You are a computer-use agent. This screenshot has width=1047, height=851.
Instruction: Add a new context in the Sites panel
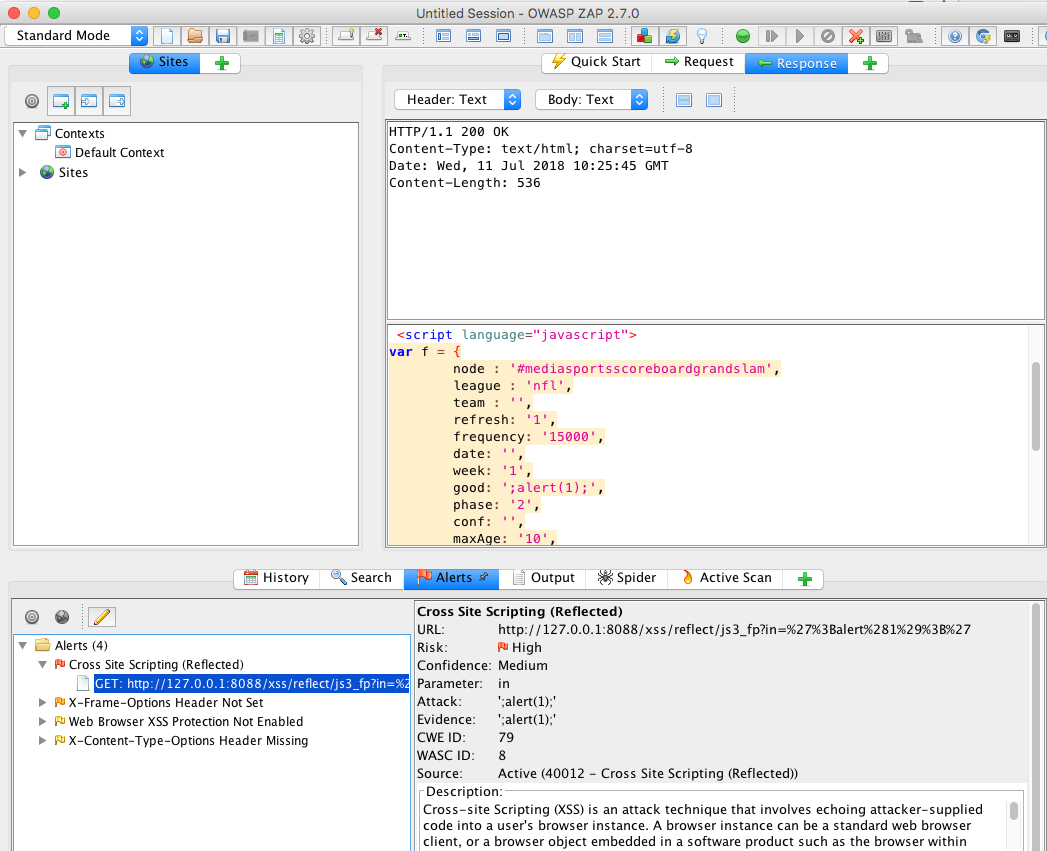[x=61, y=101]
